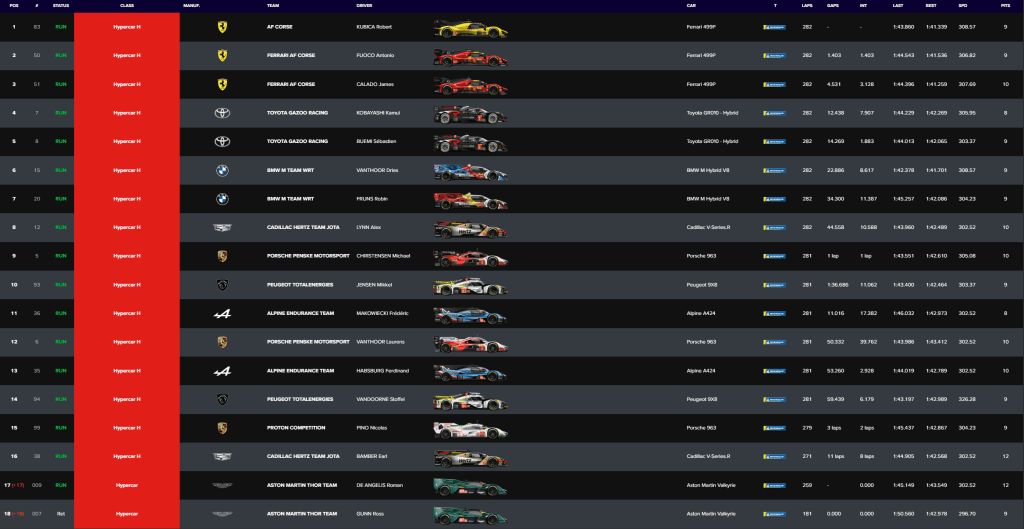Click the Michelin tyre badge in Kubica's row
This screenshot has width=1024, height=529.
coord(775,27)
